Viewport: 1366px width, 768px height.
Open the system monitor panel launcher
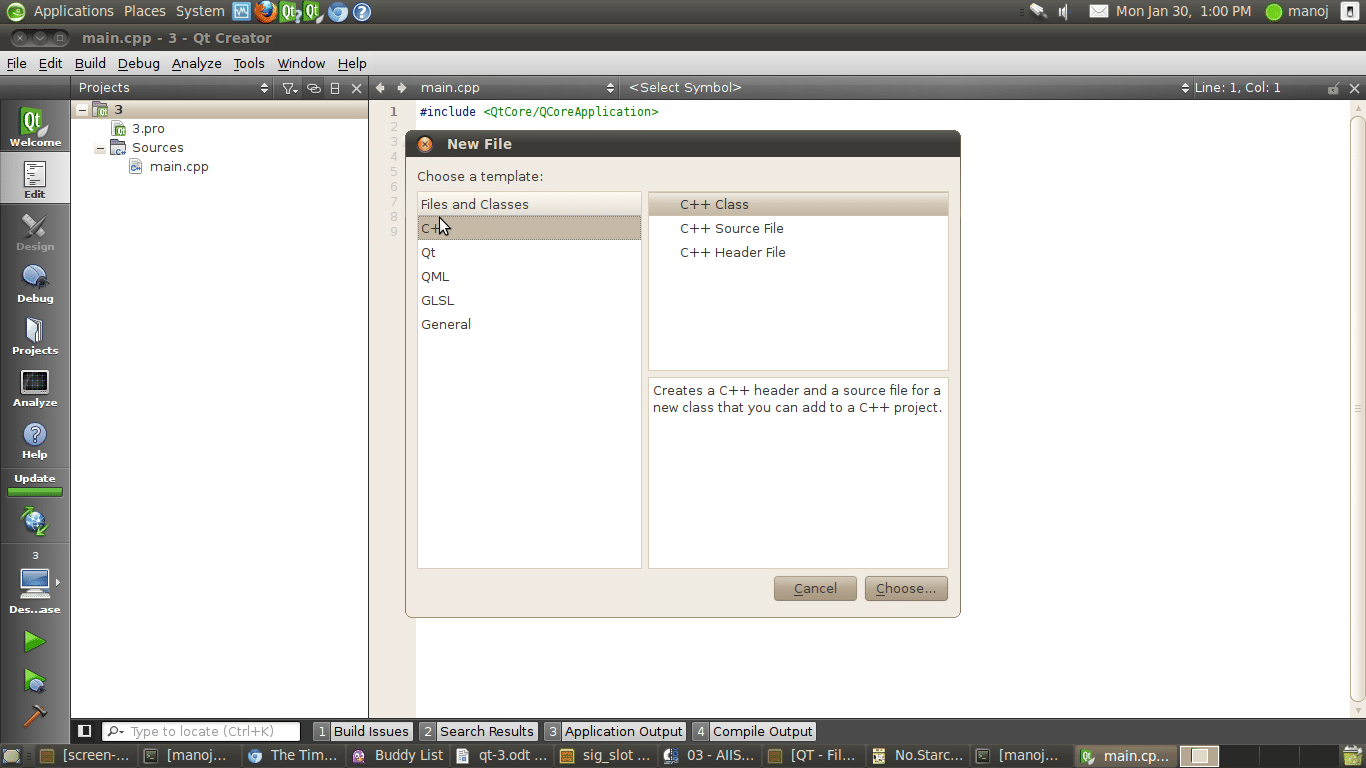pyautogui.click(x=242, y=12)
